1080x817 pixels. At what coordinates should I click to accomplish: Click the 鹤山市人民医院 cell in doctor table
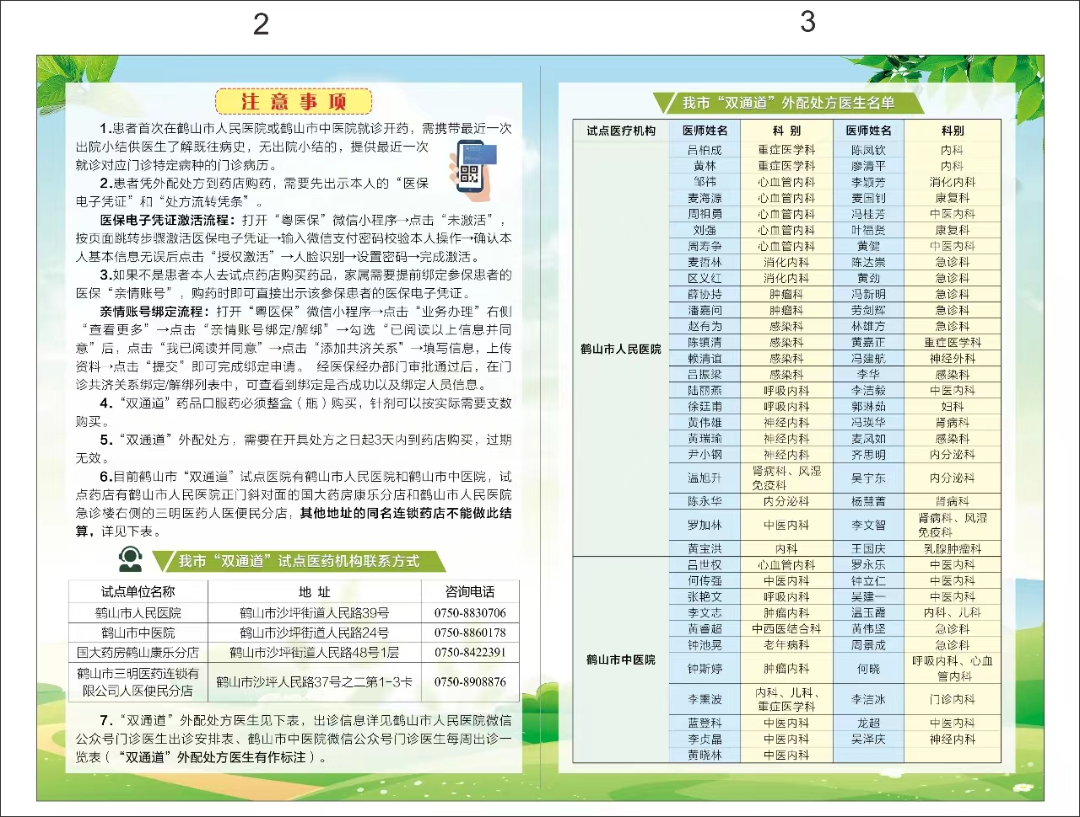coord(621,349)
